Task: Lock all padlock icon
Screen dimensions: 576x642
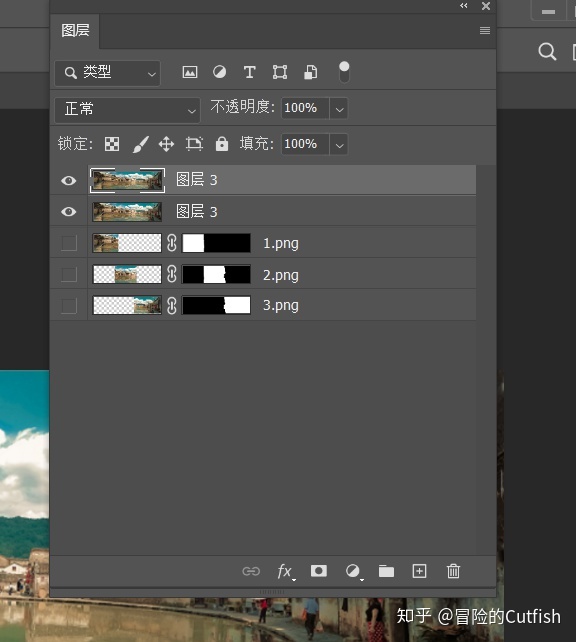Action: tap(221, 144)
